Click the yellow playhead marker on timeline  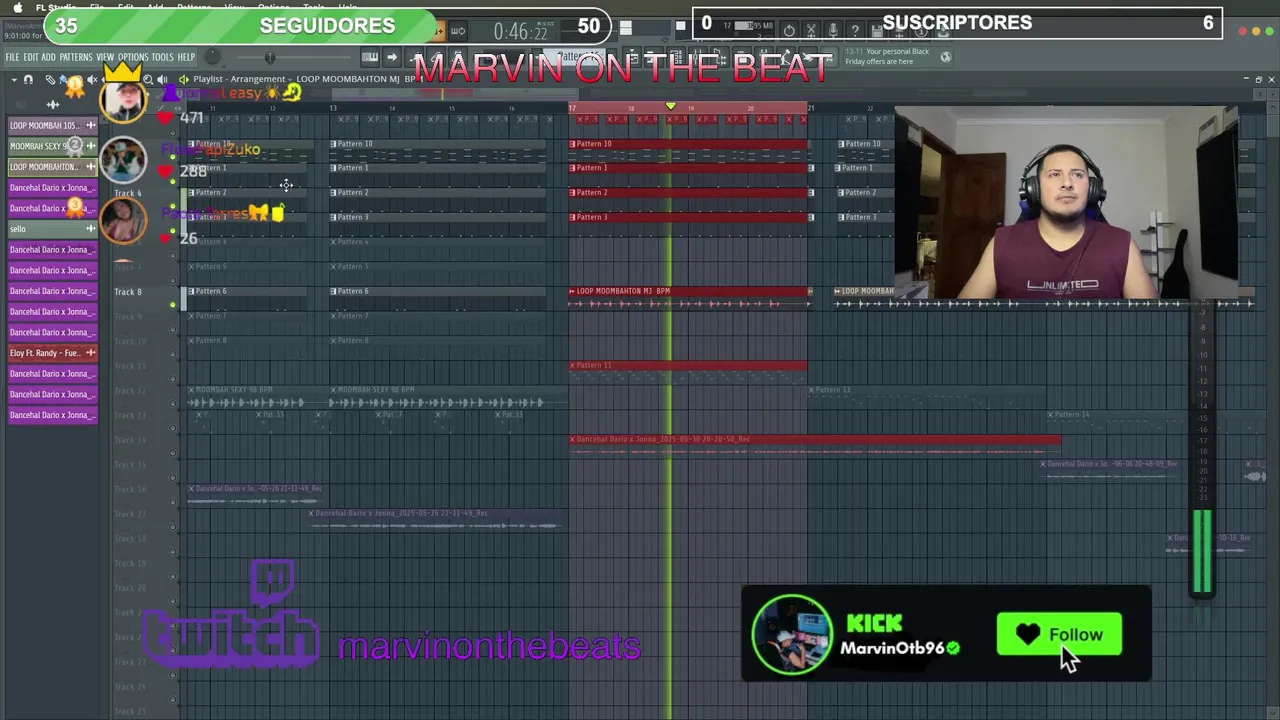point(671,105)
